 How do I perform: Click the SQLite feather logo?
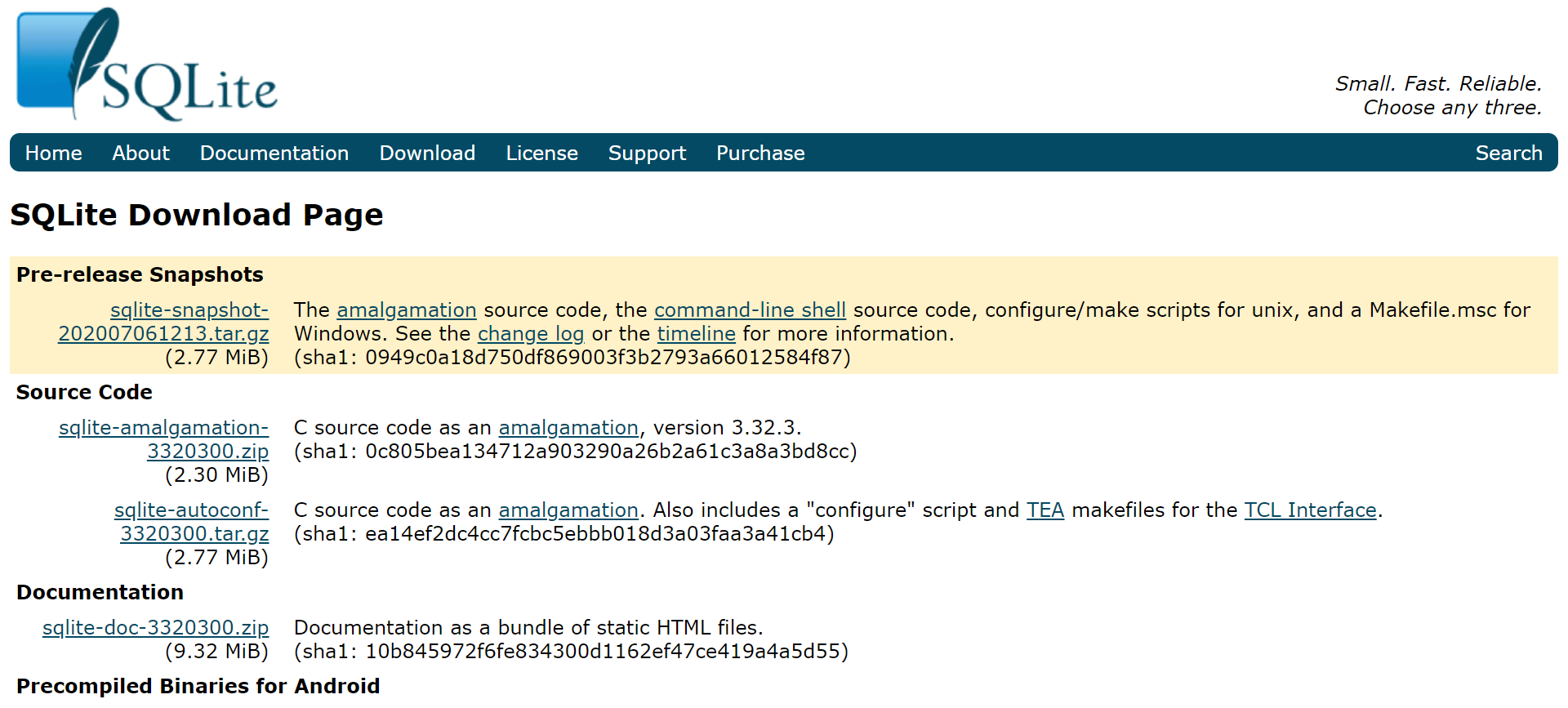pos(147,64)
